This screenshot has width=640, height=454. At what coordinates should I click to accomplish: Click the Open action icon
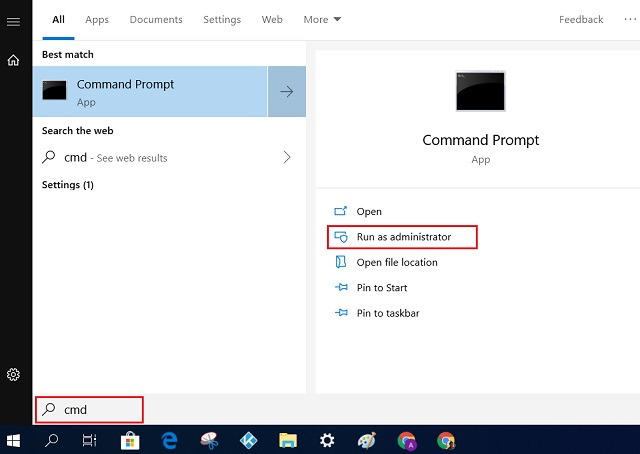point(340,211)
